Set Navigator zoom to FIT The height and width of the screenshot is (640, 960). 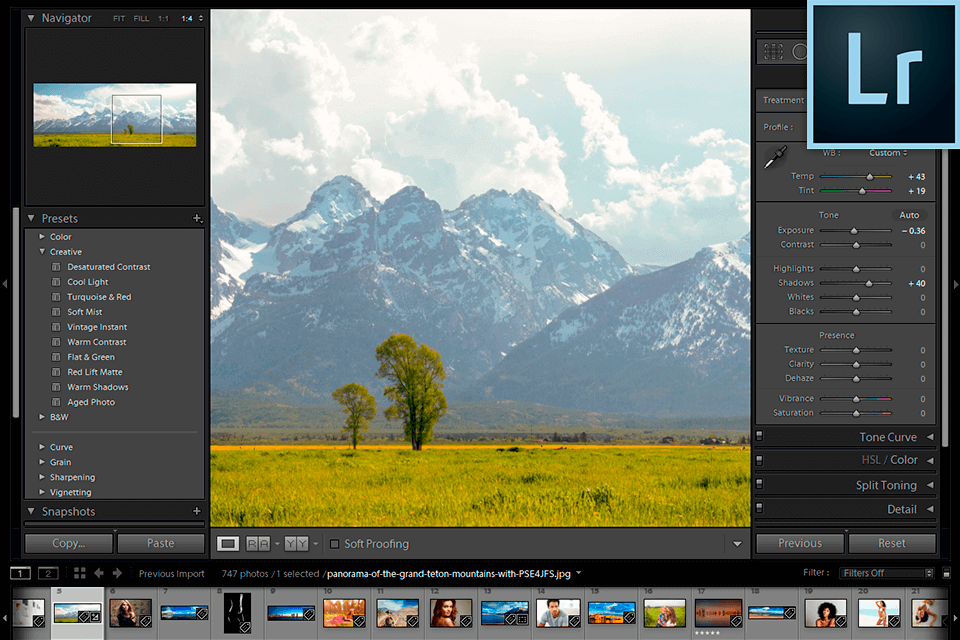pyautogui.click(x=119, y=19)
